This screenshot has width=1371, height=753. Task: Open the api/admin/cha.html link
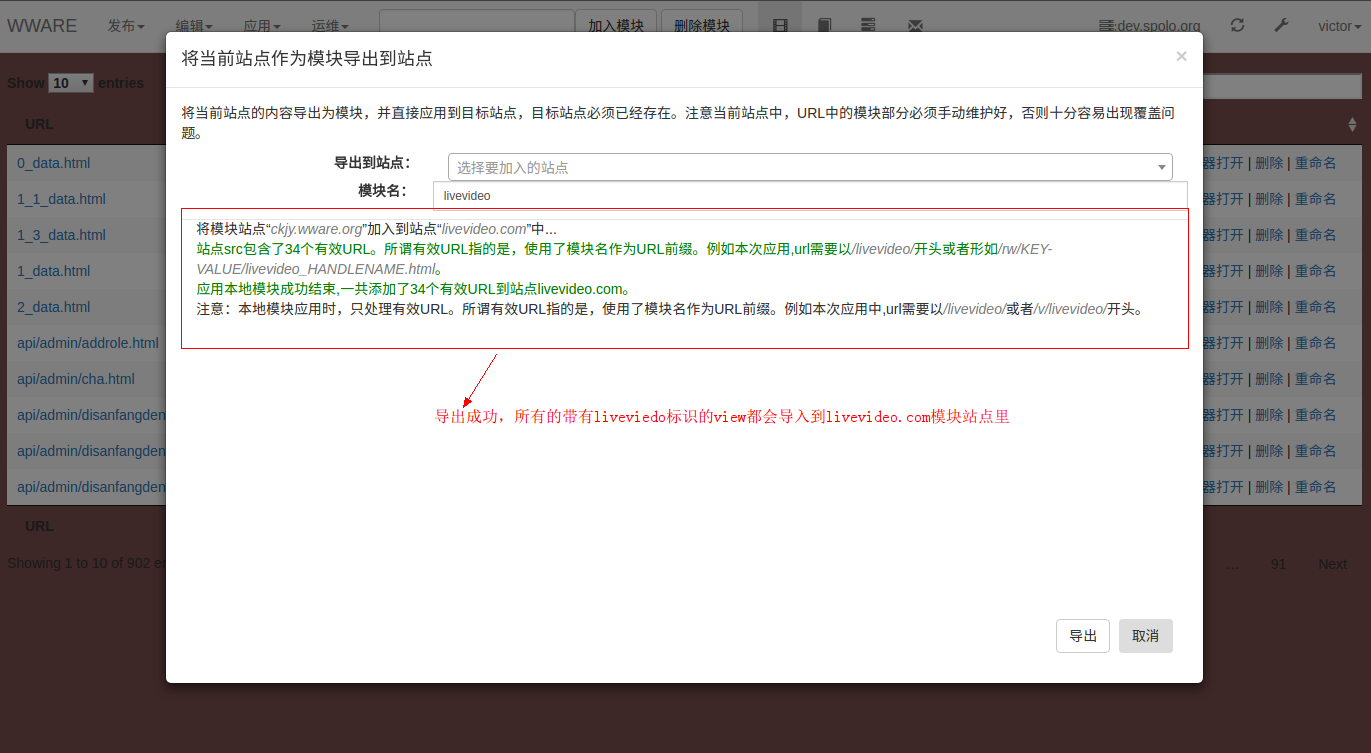click(x=76, y=379)
